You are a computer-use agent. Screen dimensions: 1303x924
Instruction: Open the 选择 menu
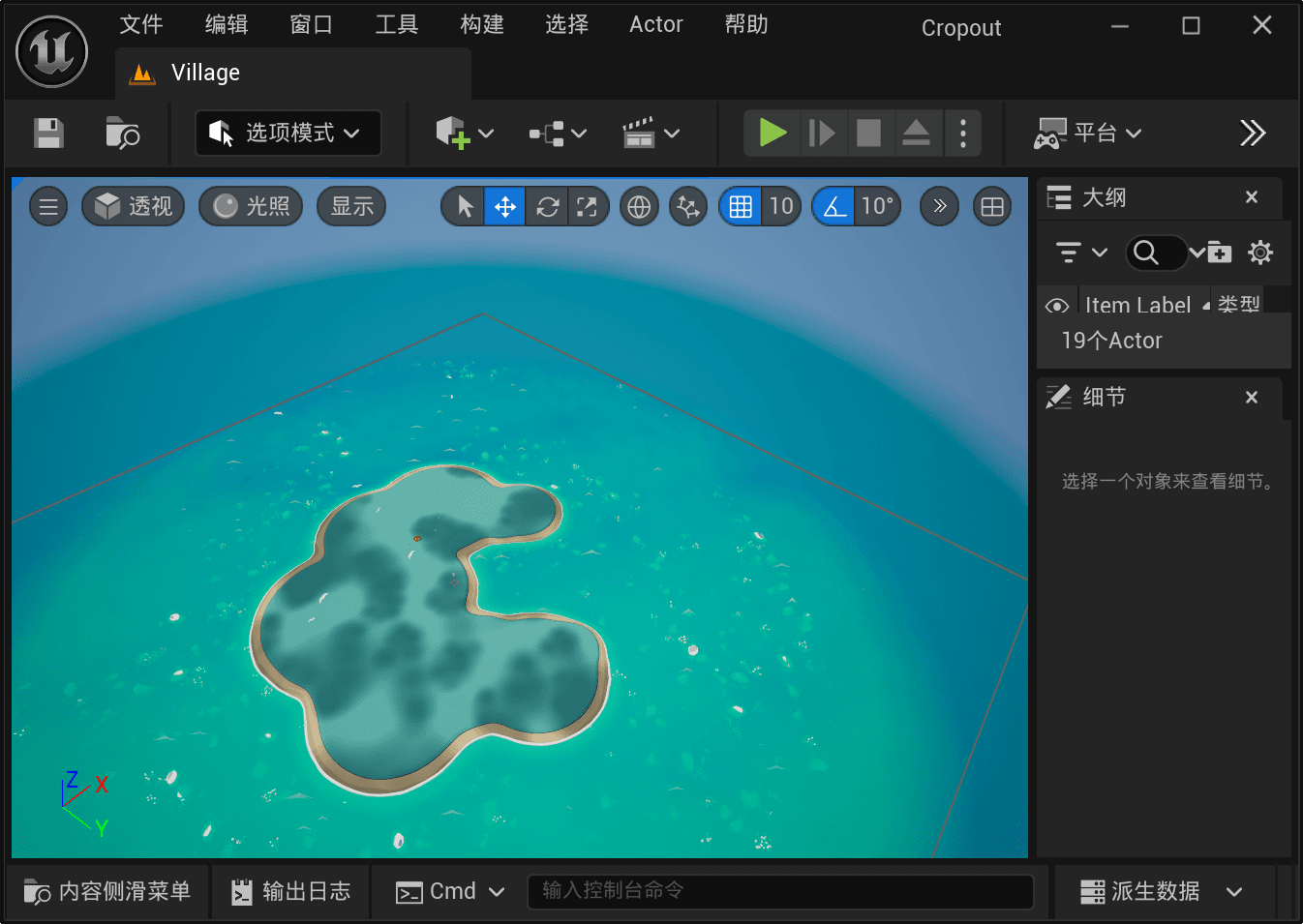567,24
